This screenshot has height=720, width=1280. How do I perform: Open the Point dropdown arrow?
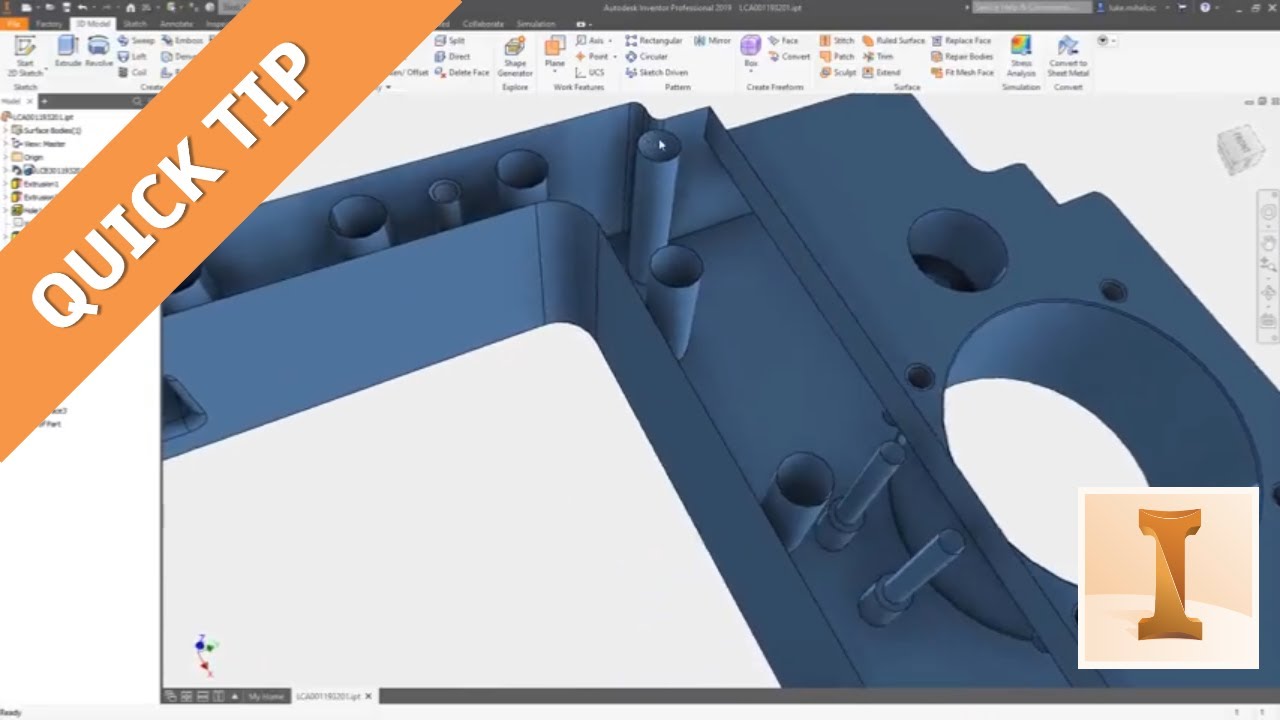pos(613,57)
